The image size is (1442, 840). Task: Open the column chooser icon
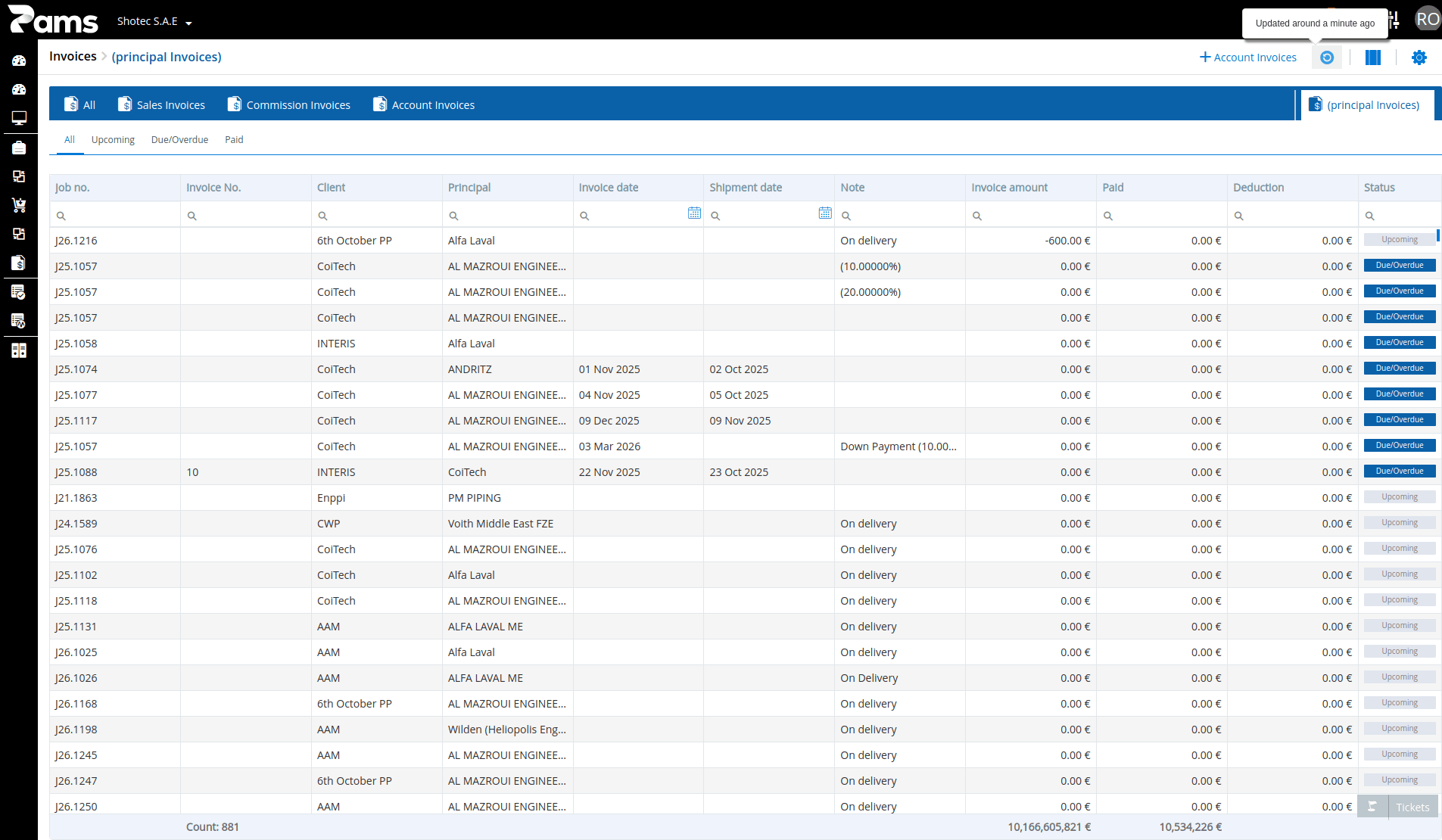1373,58
